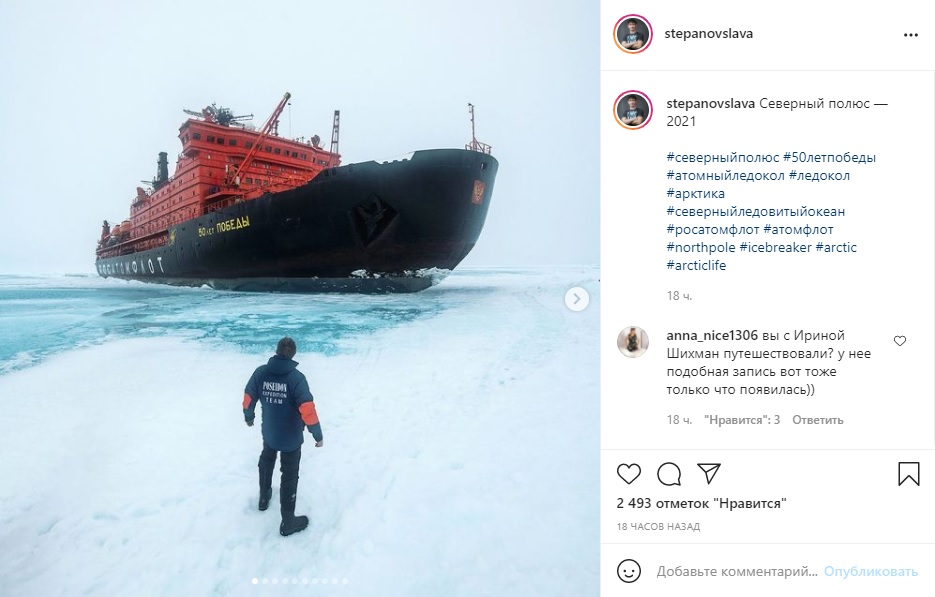Select the second carousel dot indicator
This screenshot has height=597, width=935.
click(265, 581)
